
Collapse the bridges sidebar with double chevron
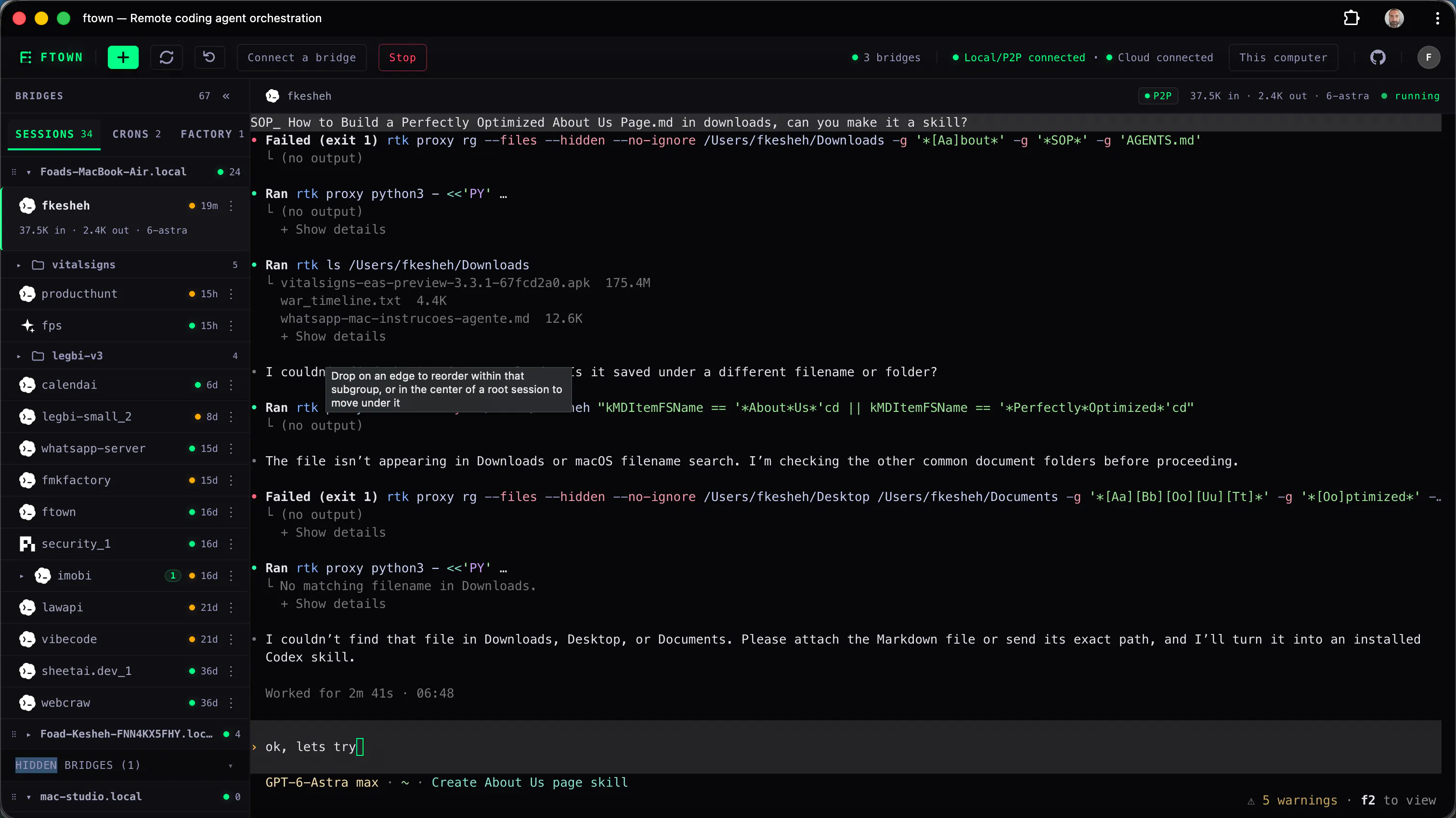(x=226, y=96)
